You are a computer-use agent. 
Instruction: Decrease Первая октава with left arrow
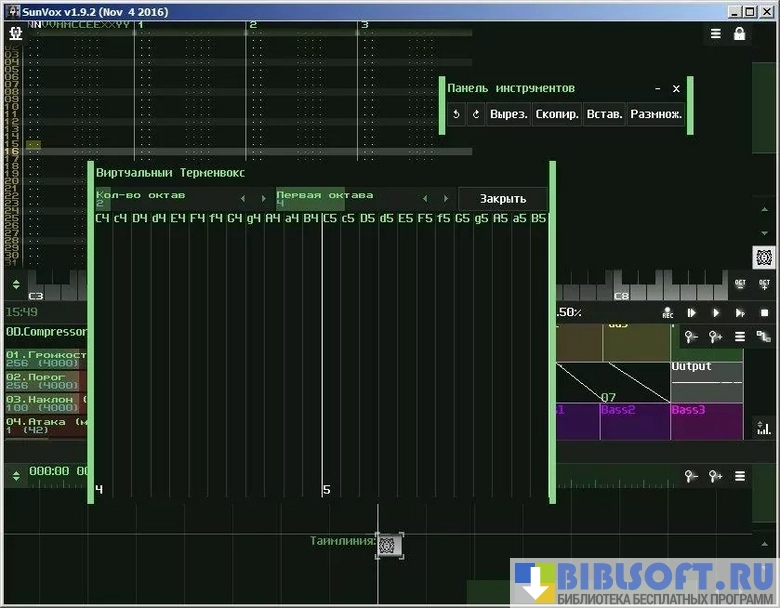(x=424, y=199)
